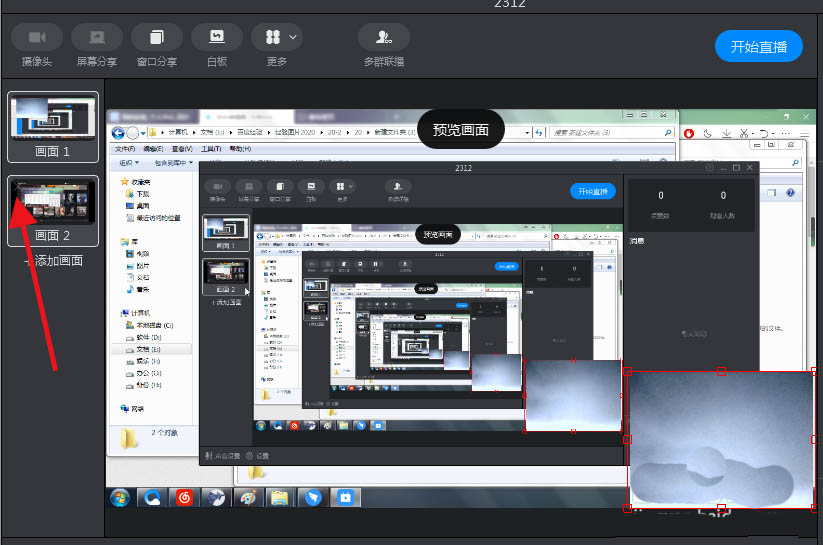Click the overlay's bottom-left red corner handle
This screenshot has width=823, height=545.
627,508
